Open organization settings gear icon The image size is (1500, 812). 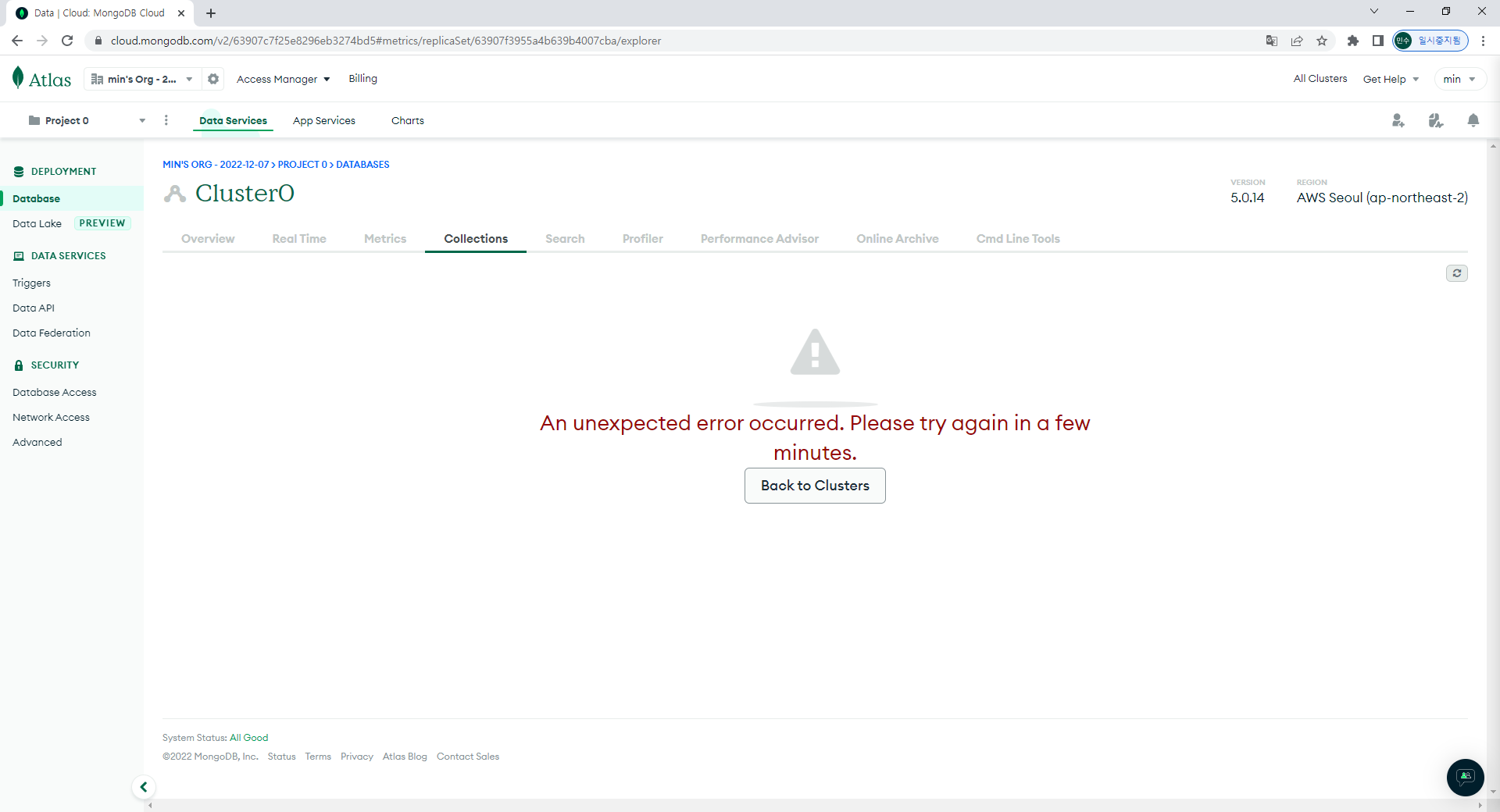(213, 79)
